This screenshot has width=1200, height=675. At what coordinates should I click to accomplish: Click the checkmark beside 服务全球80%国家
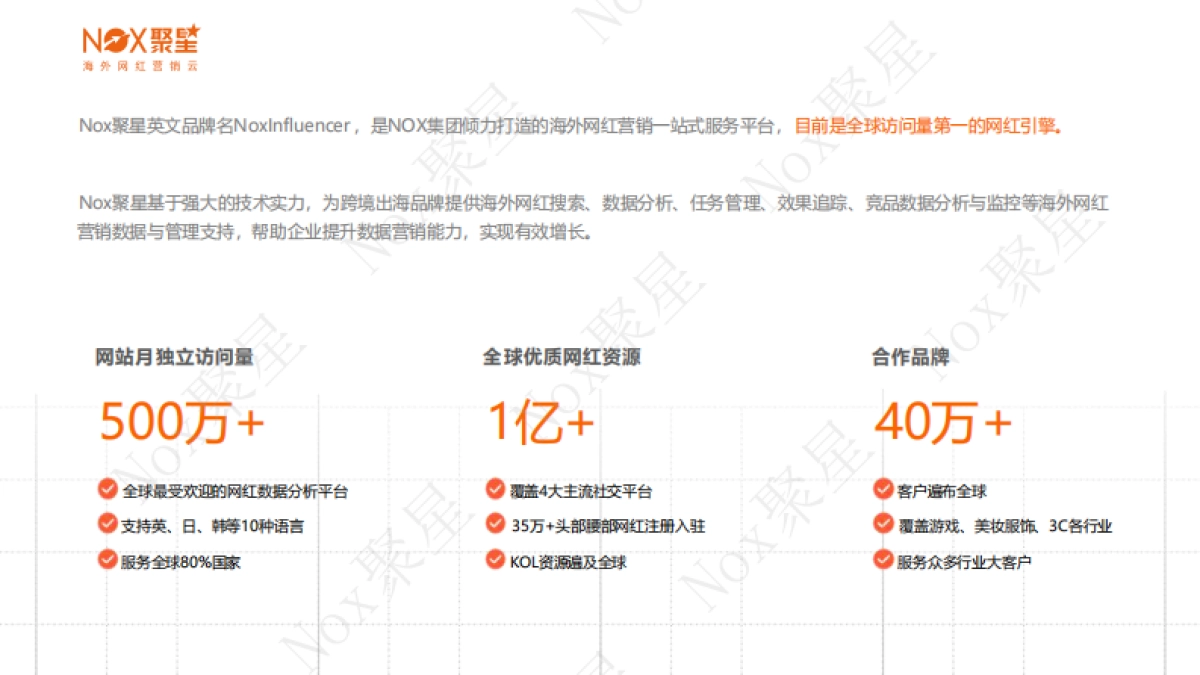(106, 559)
